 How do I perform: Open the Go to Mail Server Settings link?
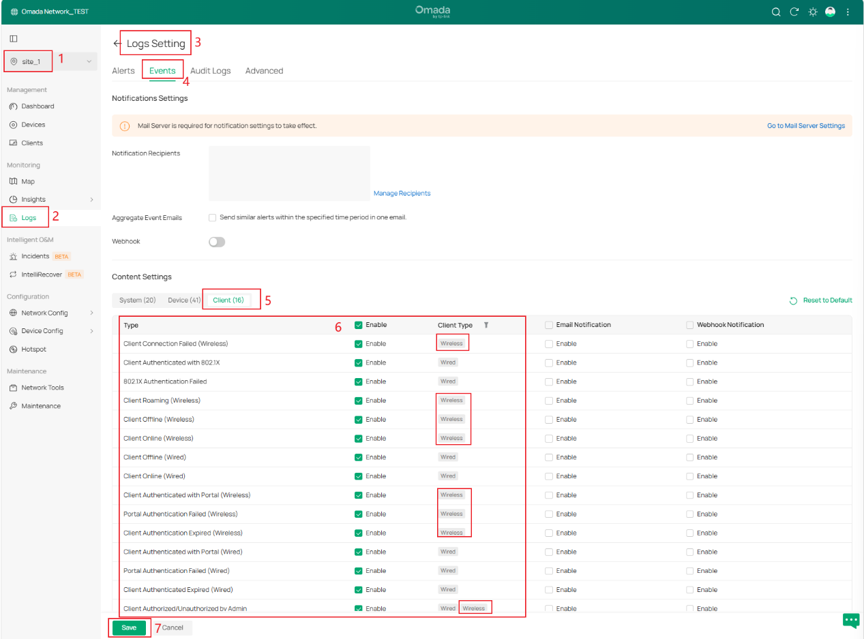[806, 126]
